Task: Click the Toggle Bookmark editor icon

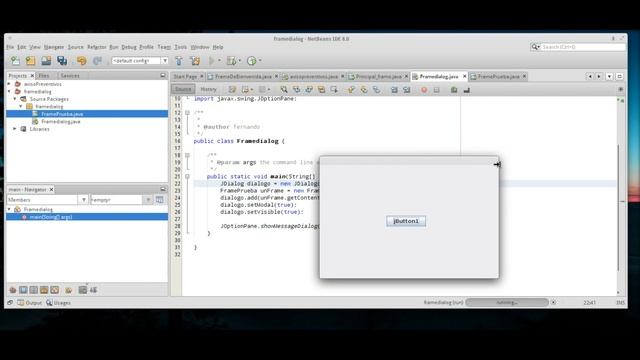Action: pyautogui.click(x=376, y=89)
